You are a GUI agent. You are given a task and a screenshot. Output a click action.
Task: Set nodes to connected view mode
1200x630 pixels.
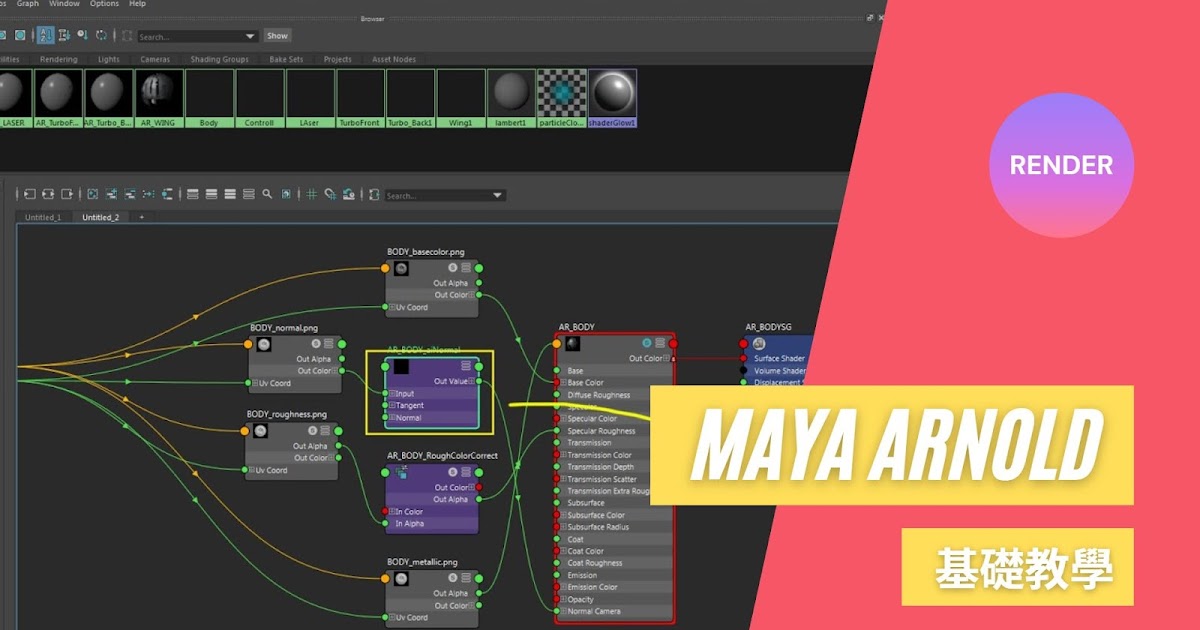(x=211, y=194)
